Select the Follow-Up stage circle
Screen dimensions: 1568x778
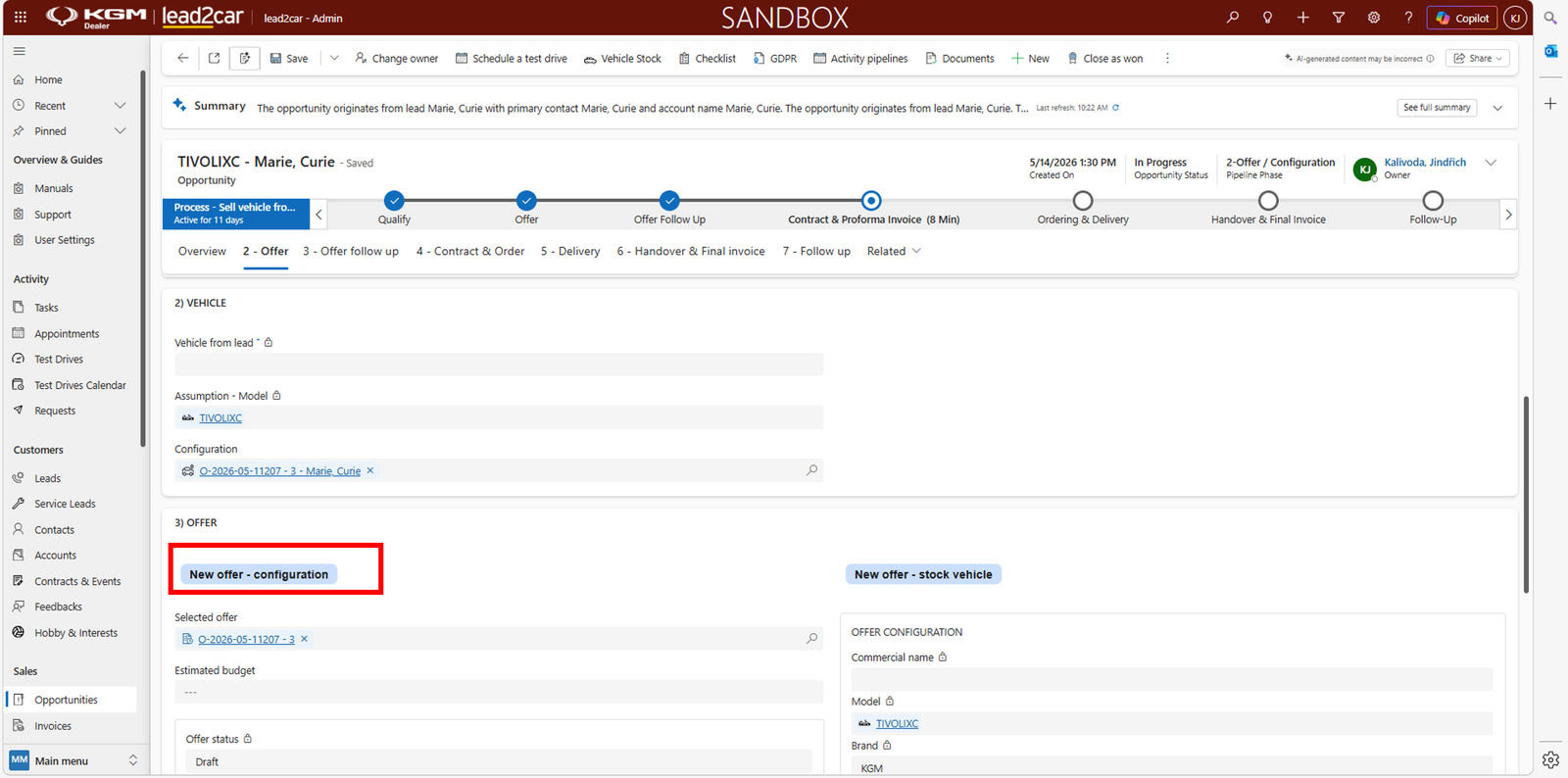(1433, 201)
